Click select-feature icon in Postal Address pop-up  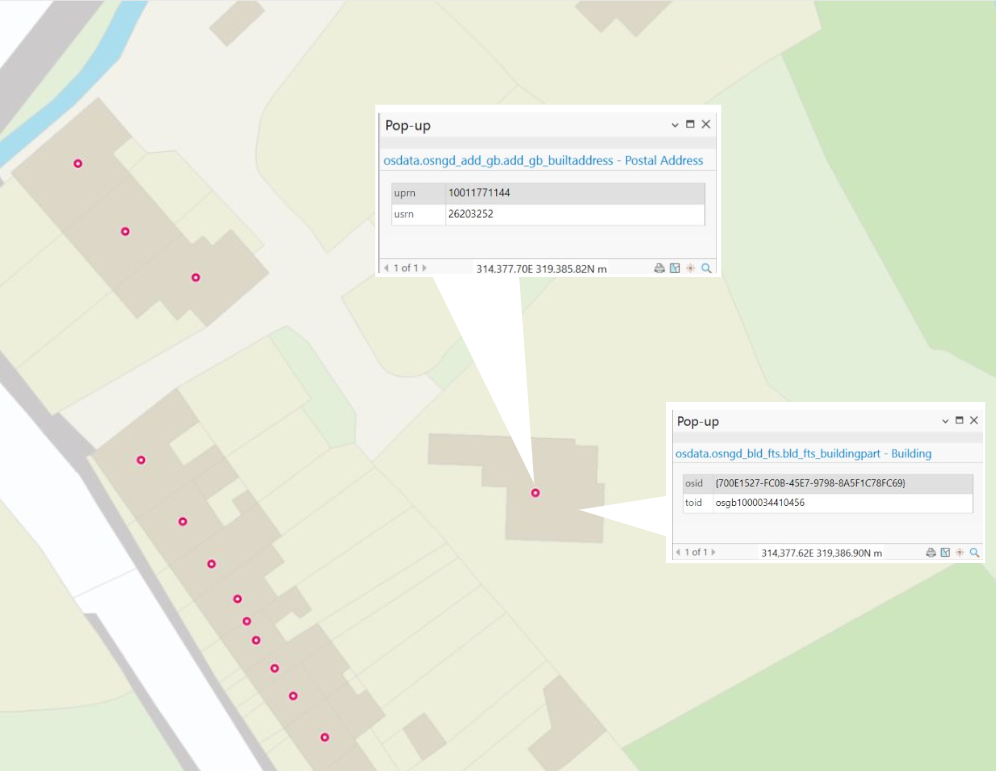(x=675, y=268)
